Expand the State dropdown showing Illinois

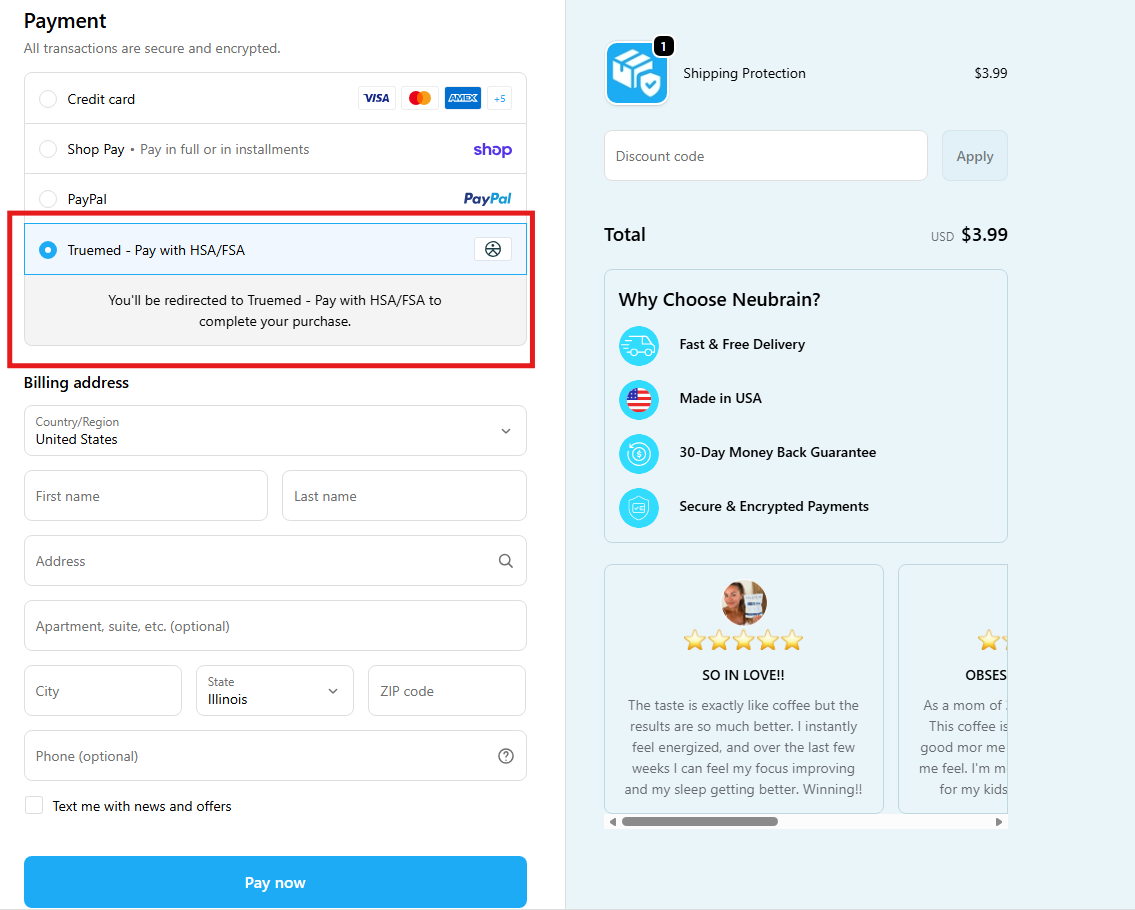pos(275,691)
